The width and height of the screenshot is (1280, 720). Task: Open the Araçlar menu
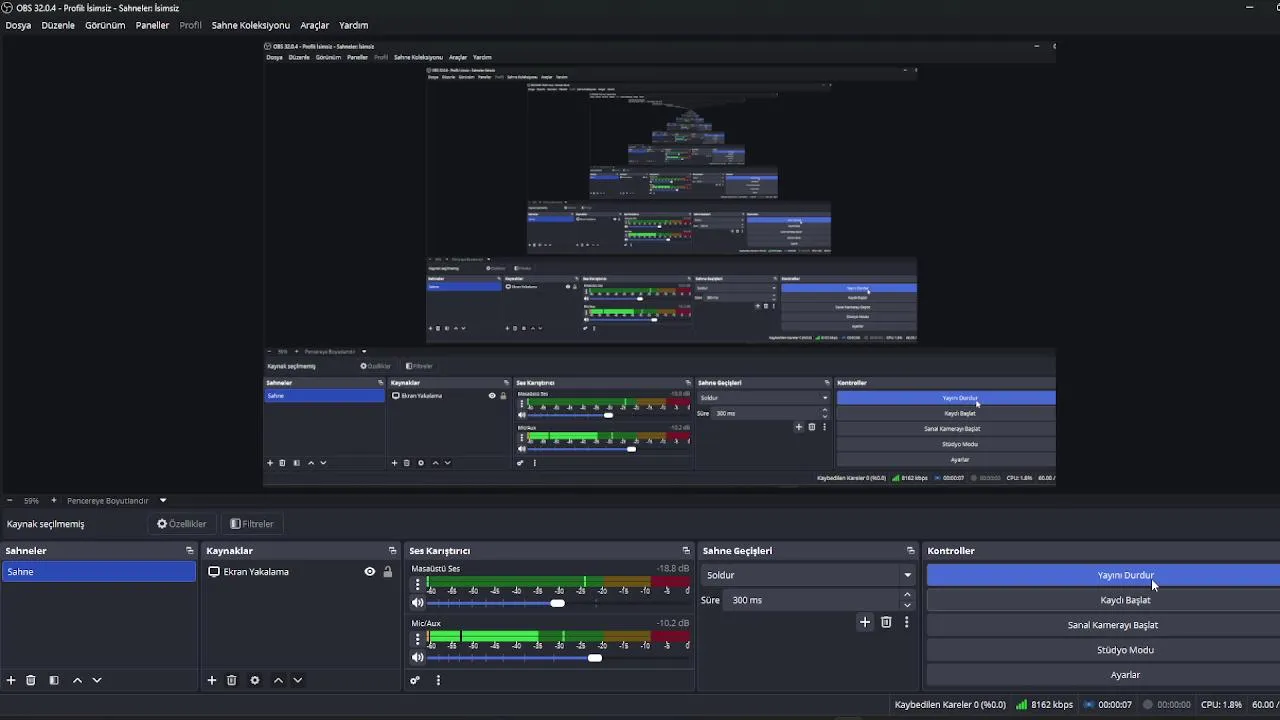(314, 25)
